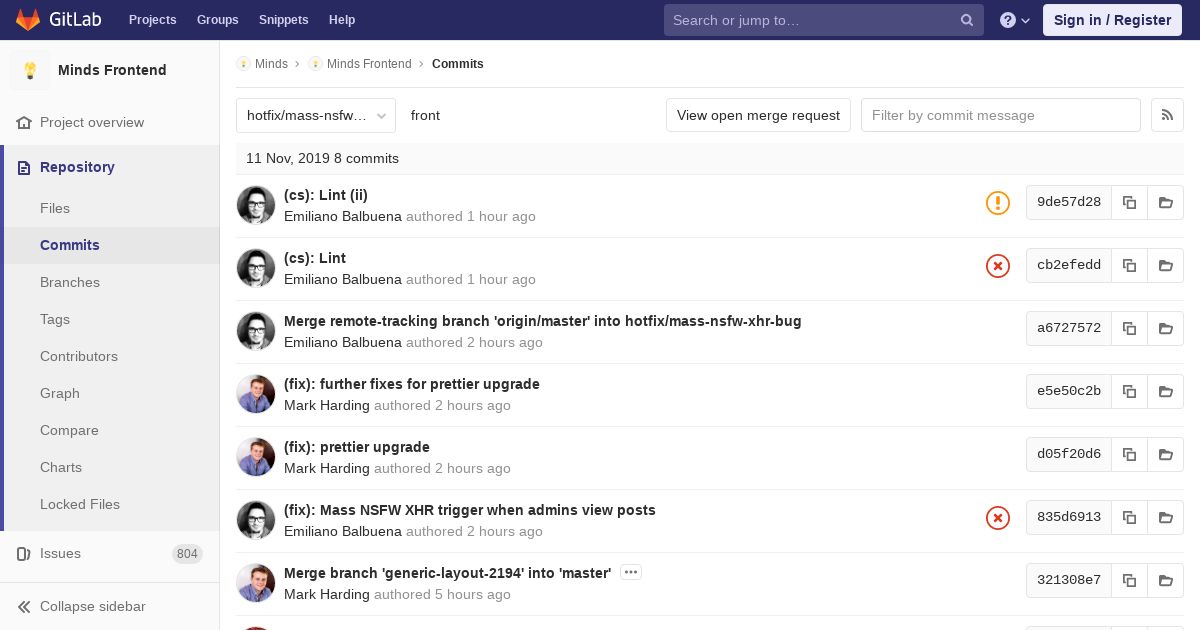Open Charts in the sidebar
1200x630 pixels.
coord(61,467)
